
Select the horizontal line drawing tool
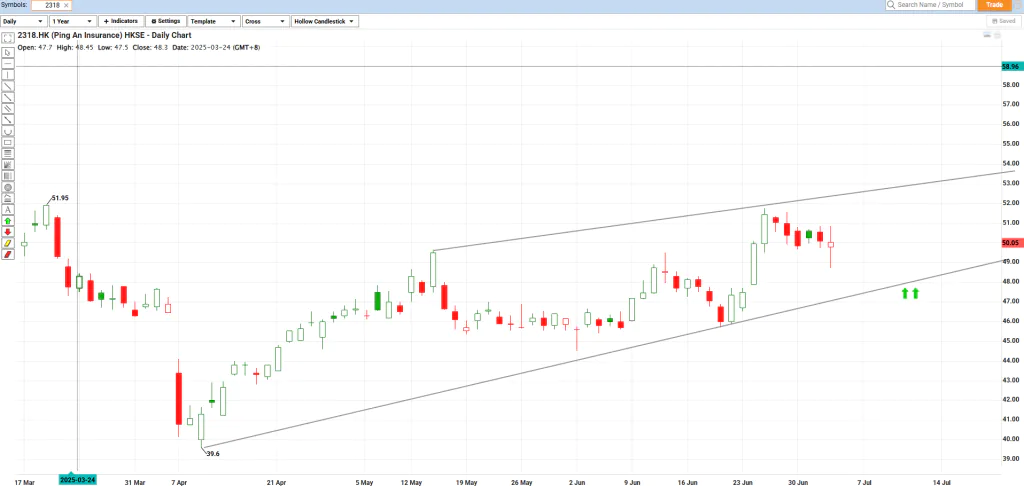(8, 63)
